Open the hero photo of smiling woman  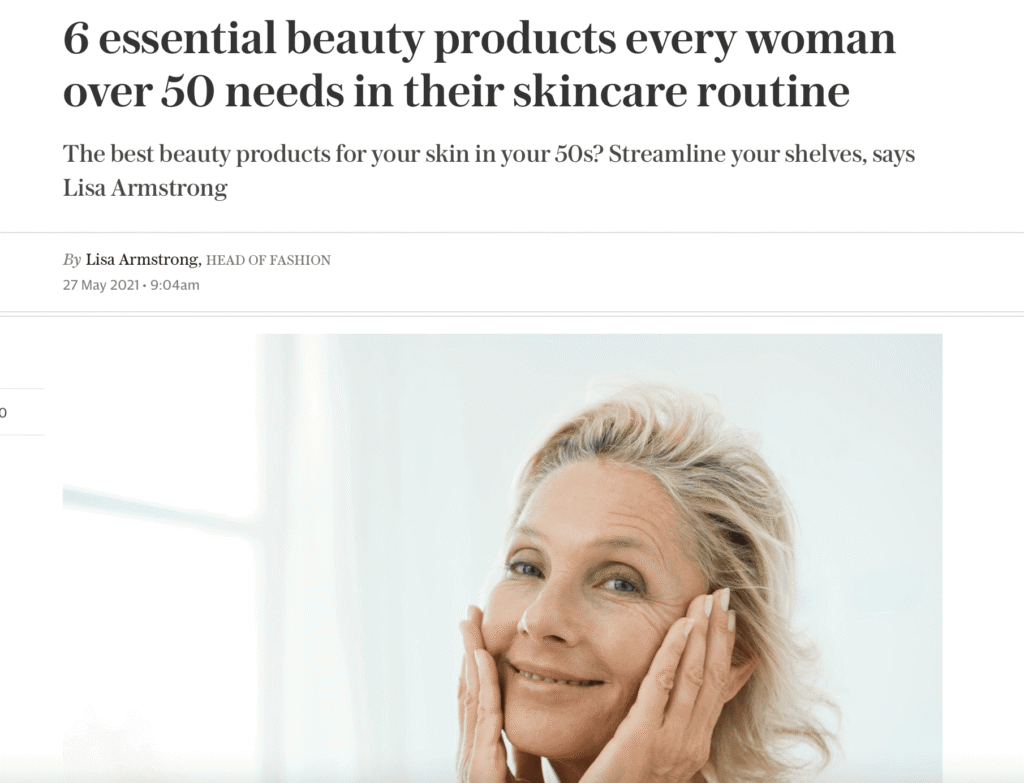502,558
